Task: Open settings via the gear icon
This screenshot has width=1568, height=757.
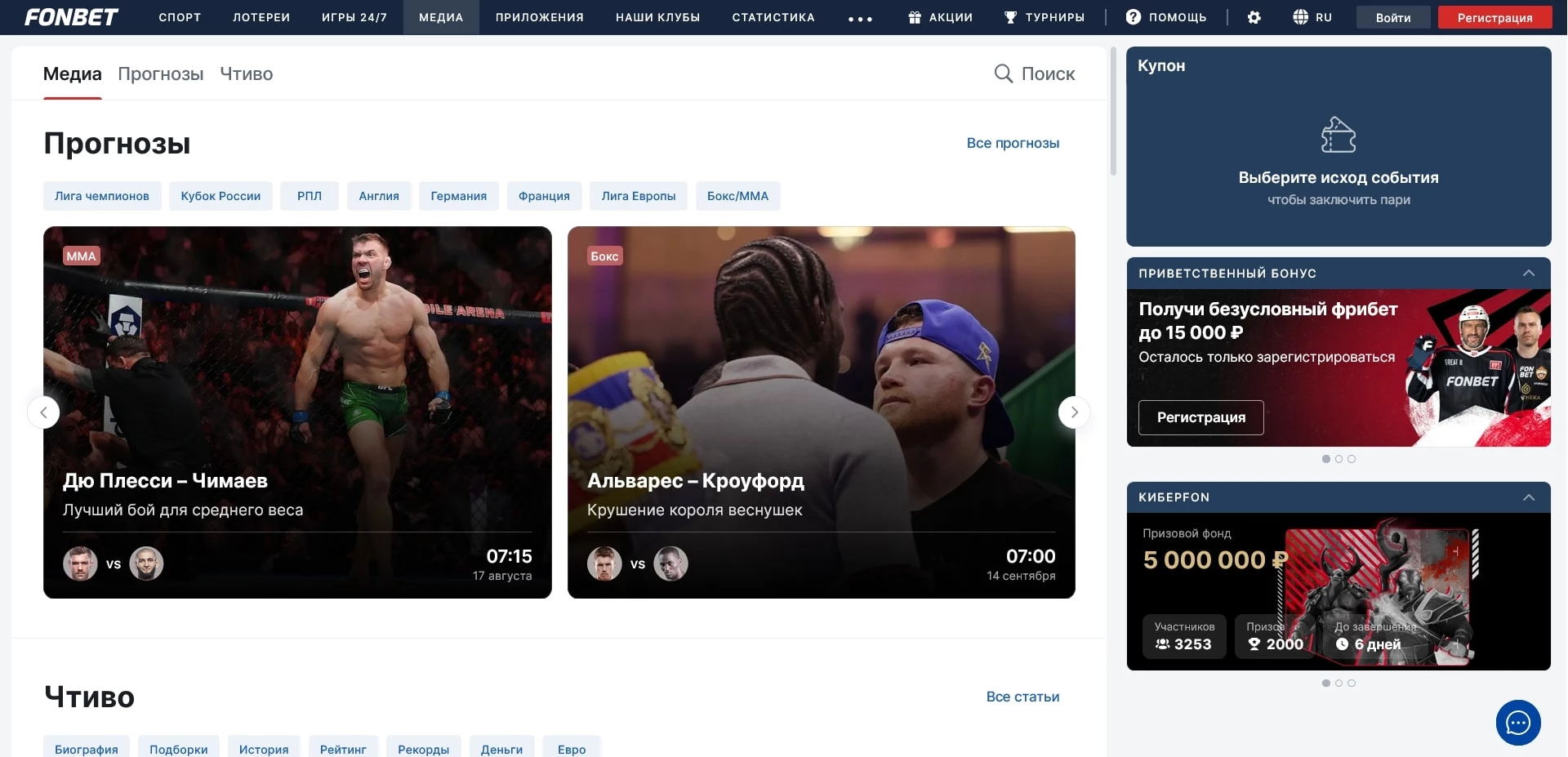Action: click(1254, 17)
